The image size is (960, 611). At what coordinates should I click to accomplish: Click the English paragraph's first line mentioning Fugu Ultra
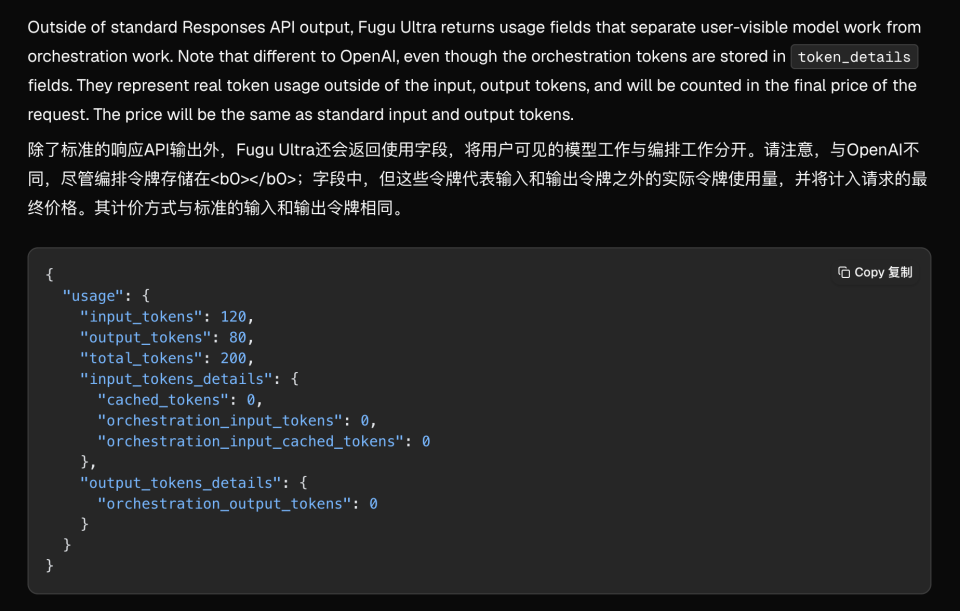[474, 28]
